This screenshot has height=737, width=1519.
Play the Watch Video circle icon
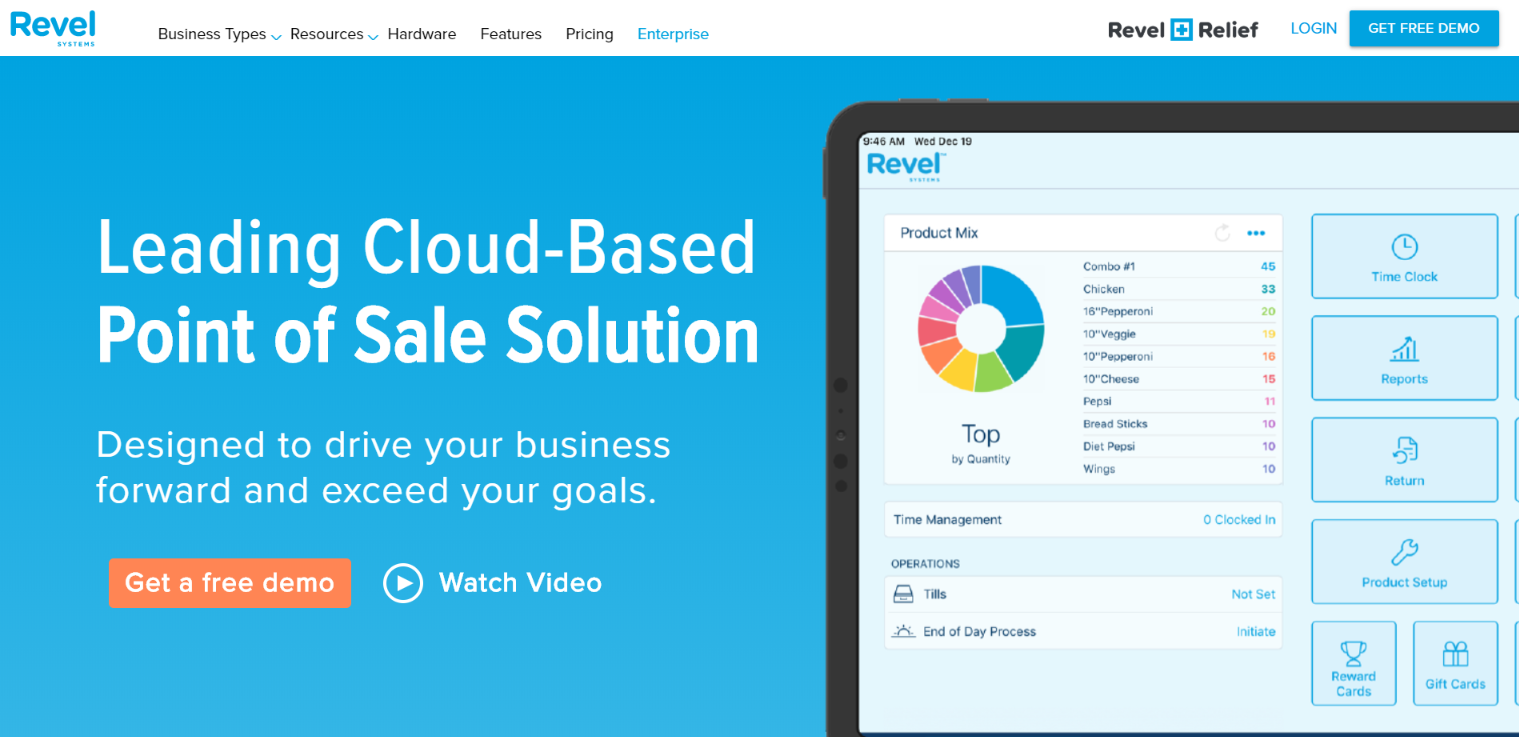(403, 583)
